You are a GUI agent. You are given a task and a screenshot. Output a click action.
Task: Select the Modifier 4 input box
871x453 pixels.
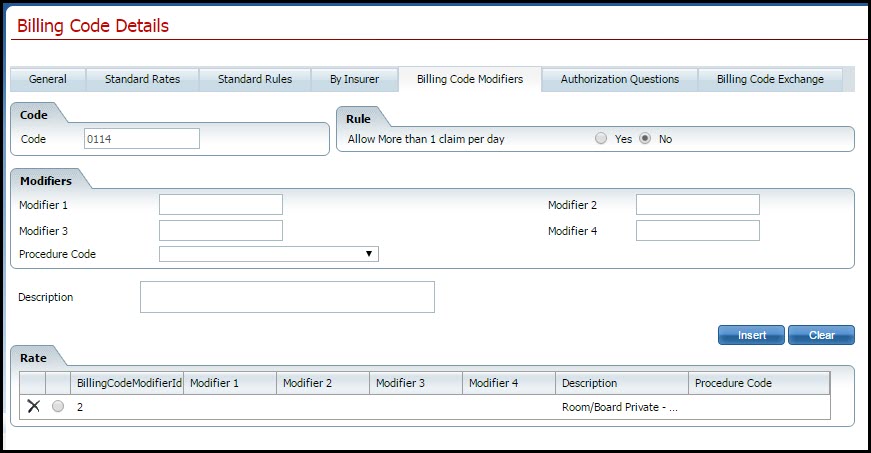coord(697,231)
